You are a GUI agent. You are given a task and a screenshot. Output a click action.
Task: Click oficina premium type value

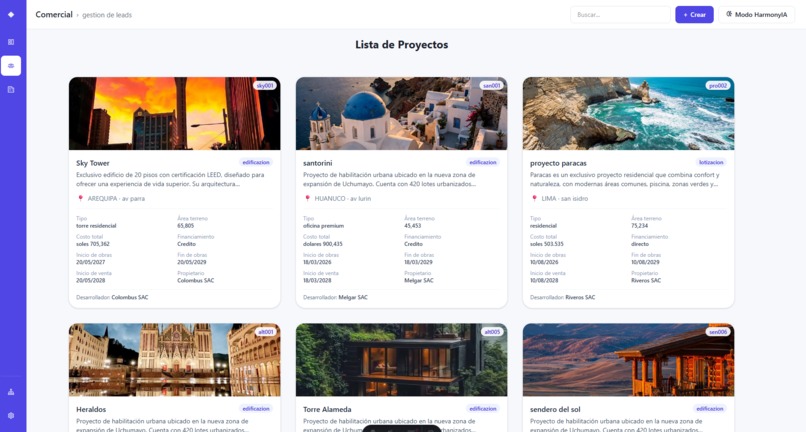(323, 226)
